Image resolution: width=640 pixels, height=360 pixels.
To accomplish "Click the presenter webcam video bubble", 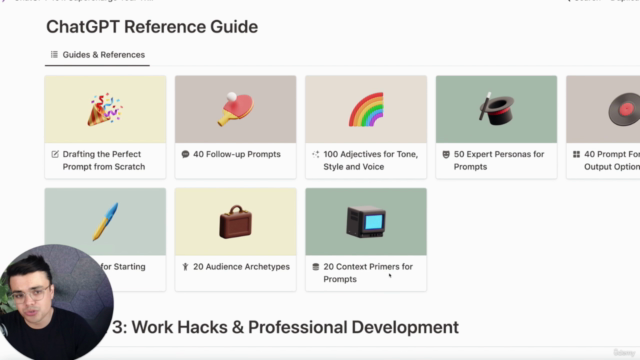I will pos(56,302).
